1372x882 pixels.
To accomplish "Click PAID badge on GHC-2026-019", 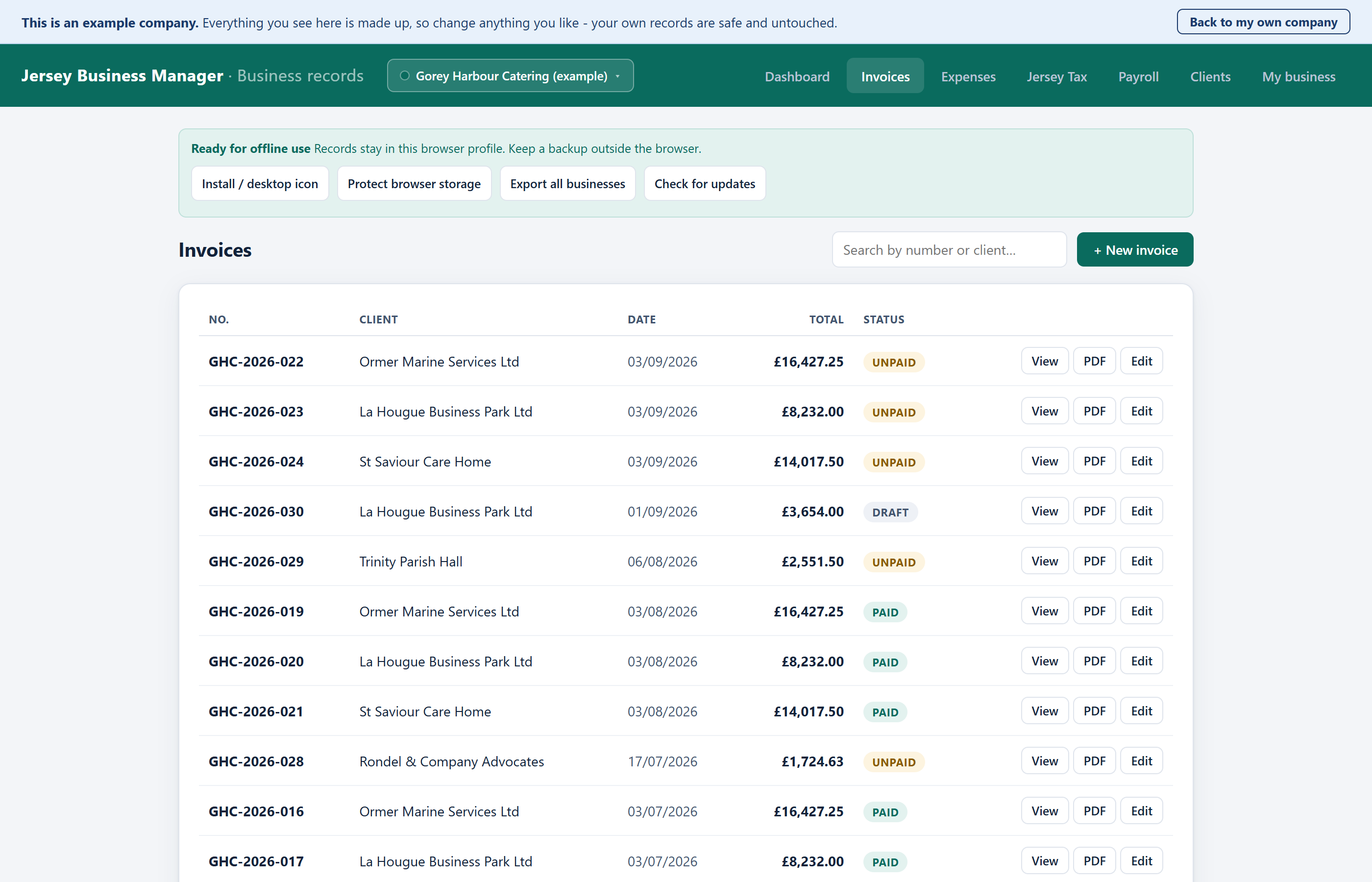I will point(885,612).
